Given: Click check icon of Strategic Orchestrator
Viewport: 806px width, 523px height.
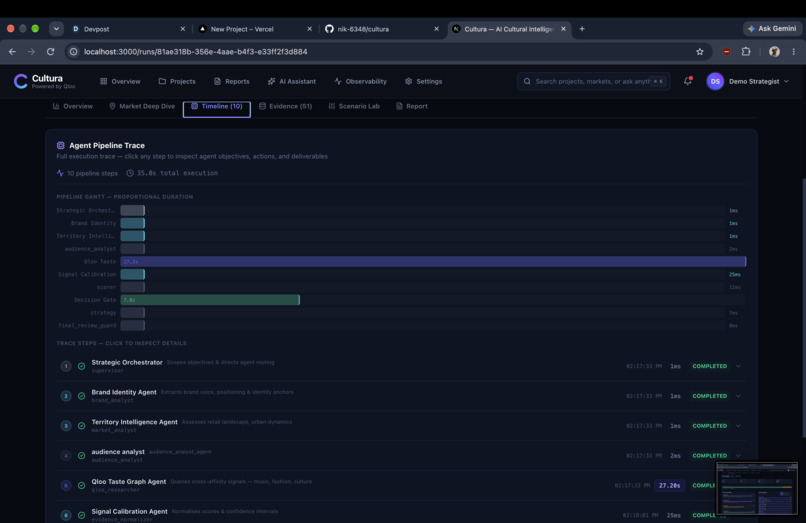Looking at the screenshot, I should tap(81, 366).
